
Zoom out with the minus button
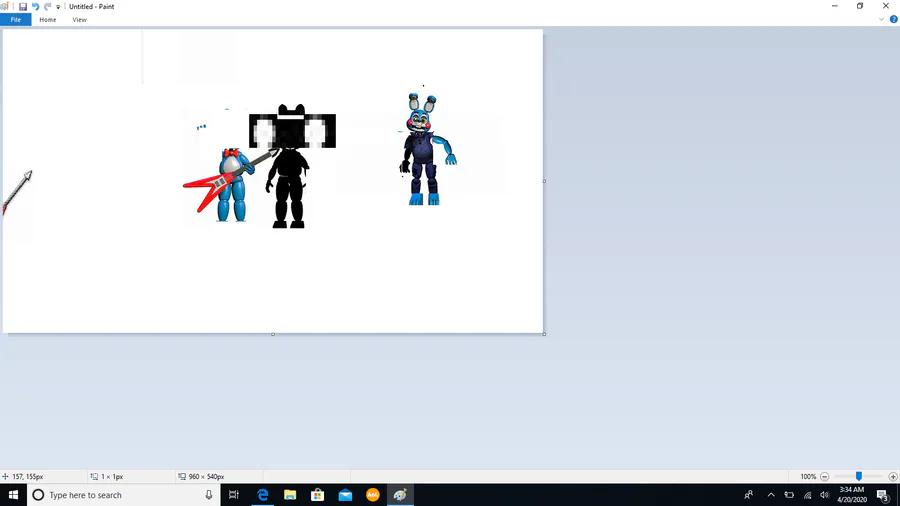click(x=824, y=477)
